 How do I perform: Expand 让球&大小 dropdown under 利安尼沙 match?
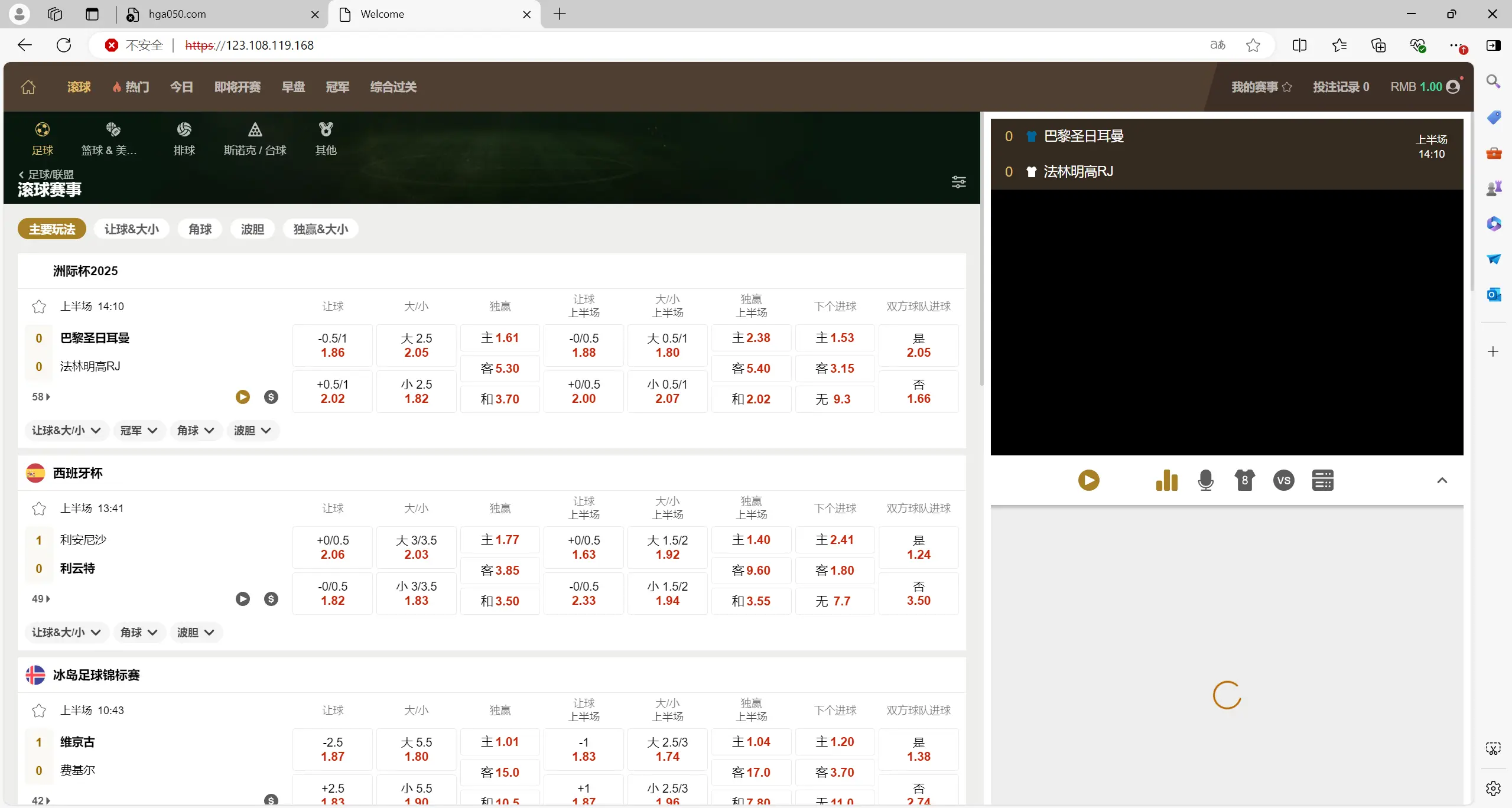[66, 633]
